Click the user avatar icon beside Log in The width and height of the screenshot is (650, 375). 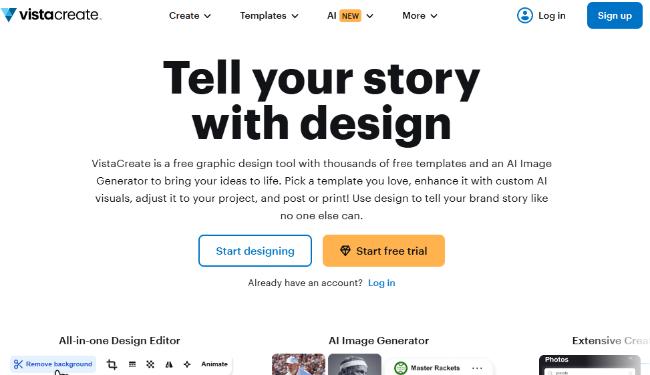click(525, 16)
